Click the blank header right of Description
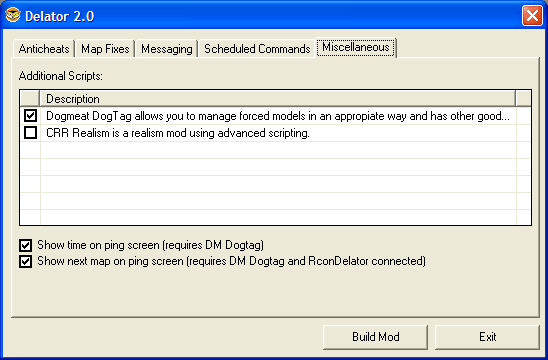The height and width of the screenshot is (360, 548). tap(524, 99)
